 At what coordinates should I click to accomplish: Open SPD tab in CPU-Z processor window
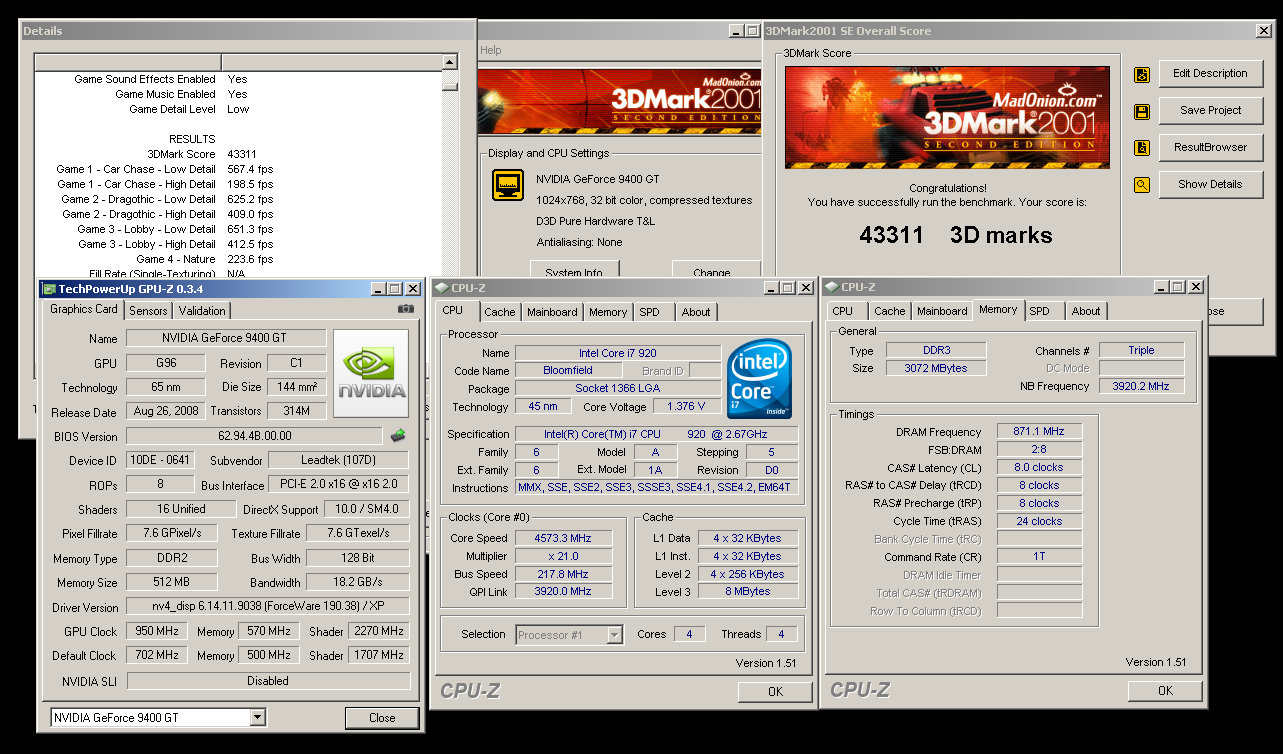point(650,312)
